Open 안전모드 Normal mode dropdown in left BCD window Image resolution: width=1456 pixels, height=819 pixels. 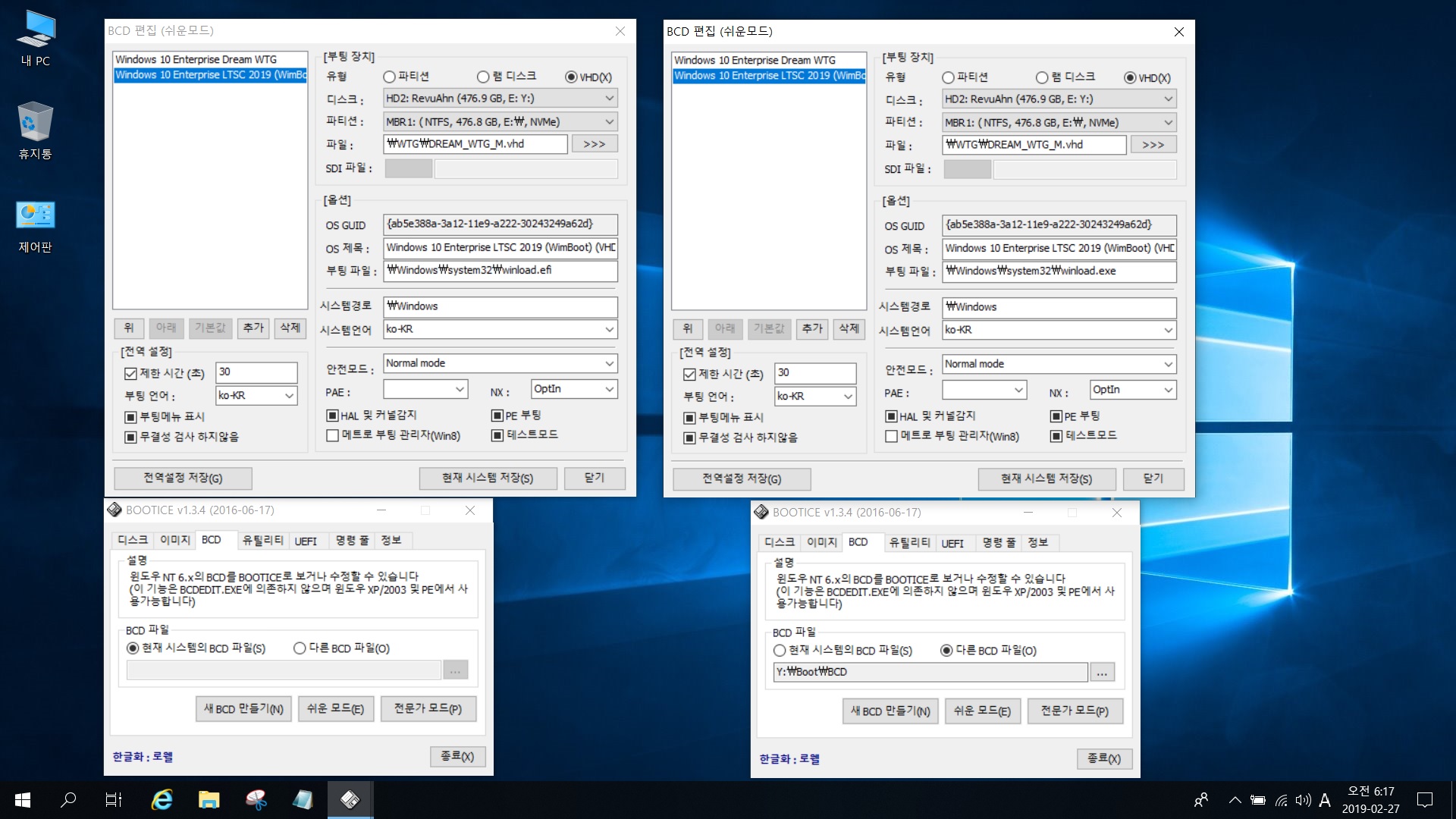(500, 363)
